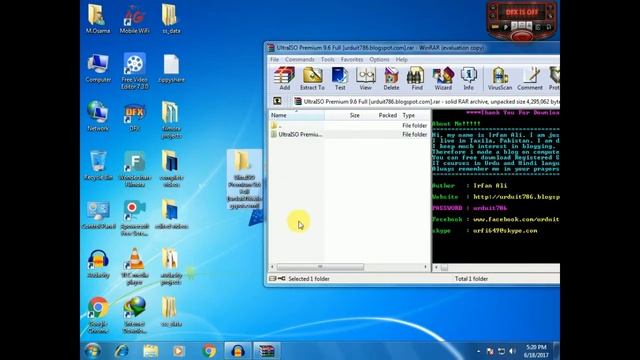Open the File menu
Image resolution: width=640 pixels, height=360 pixels.
pos(274,60)
